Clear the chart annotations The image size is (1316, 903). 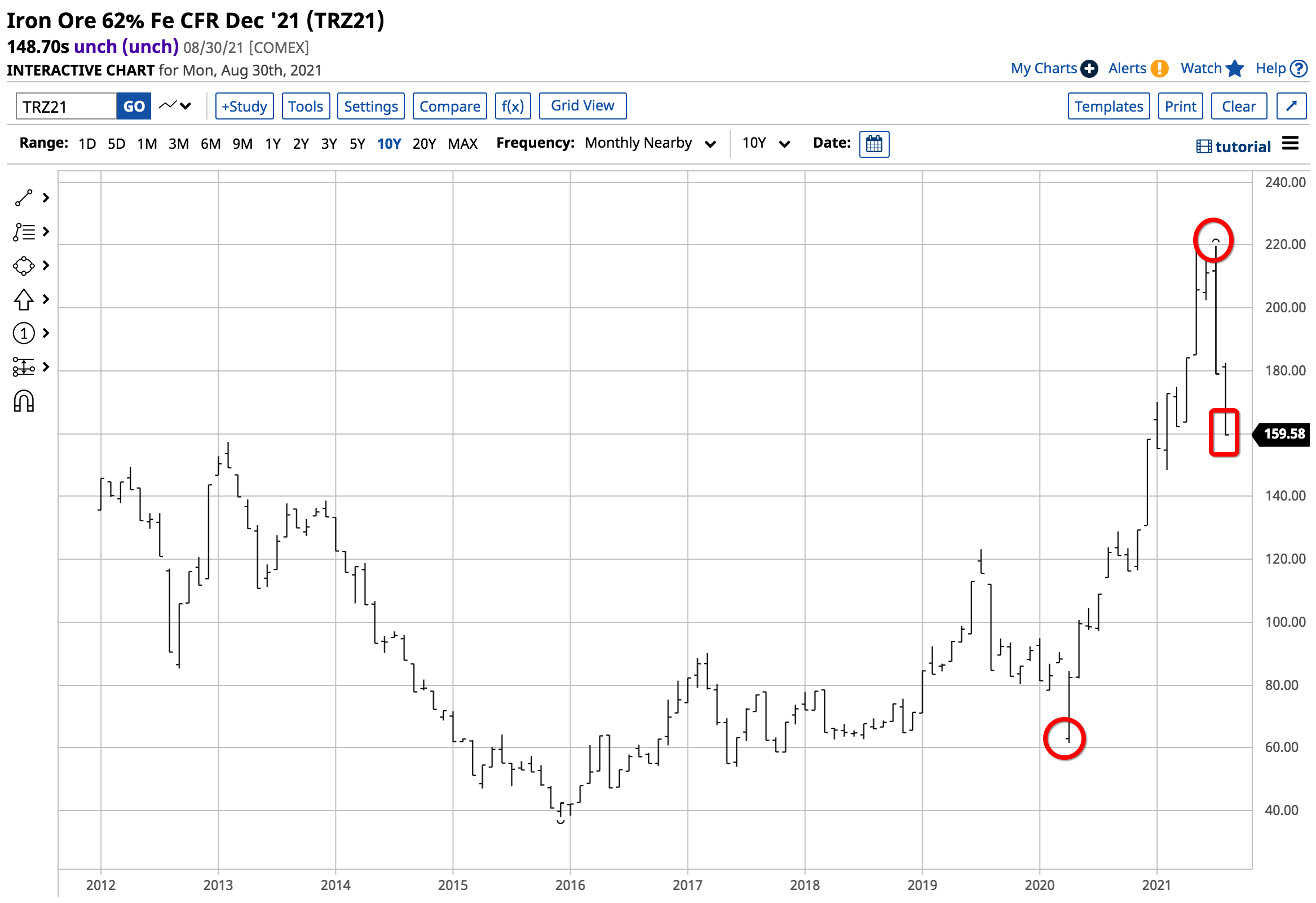1239,107
